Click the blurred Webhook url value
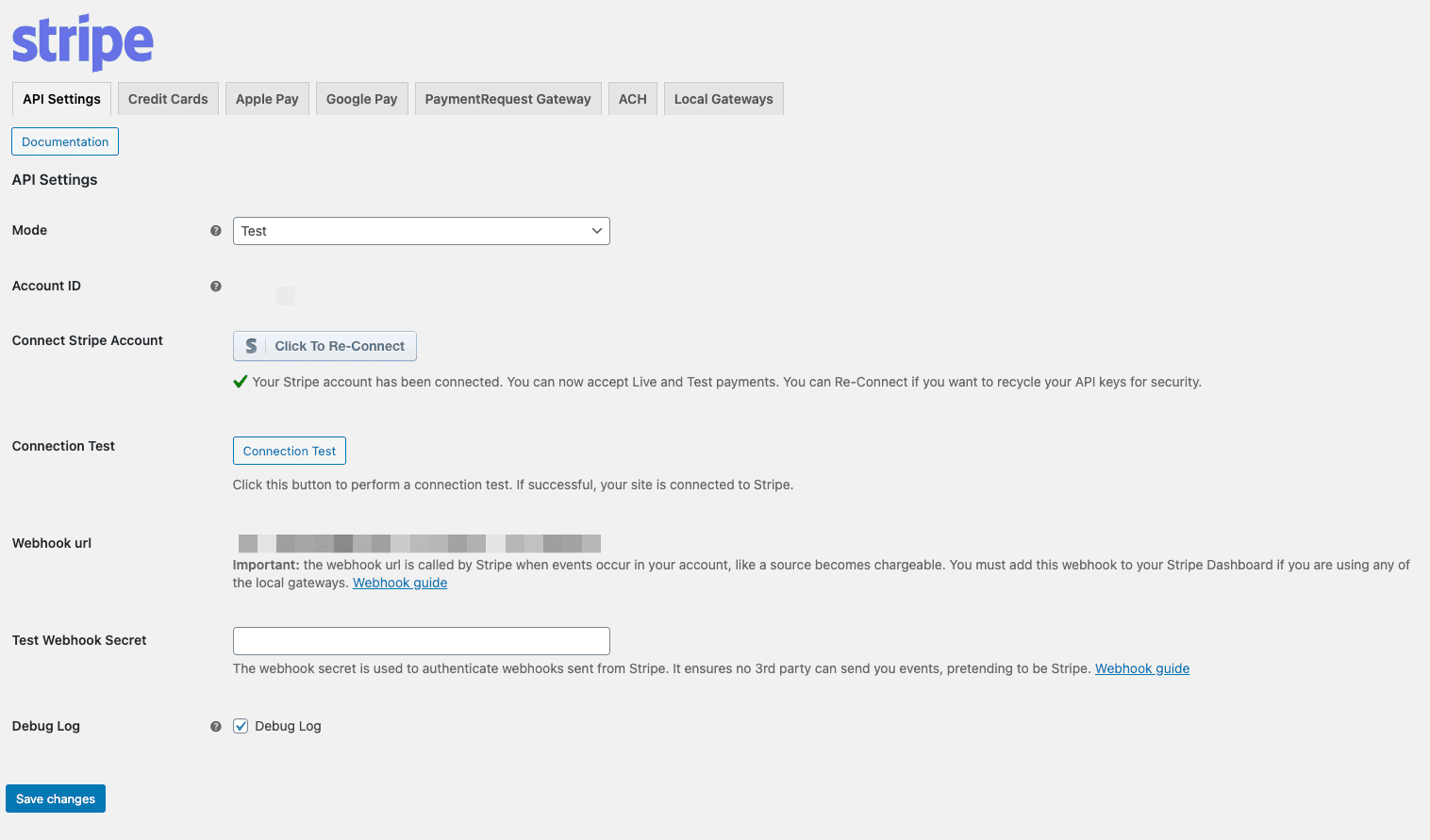 point(420,543)
